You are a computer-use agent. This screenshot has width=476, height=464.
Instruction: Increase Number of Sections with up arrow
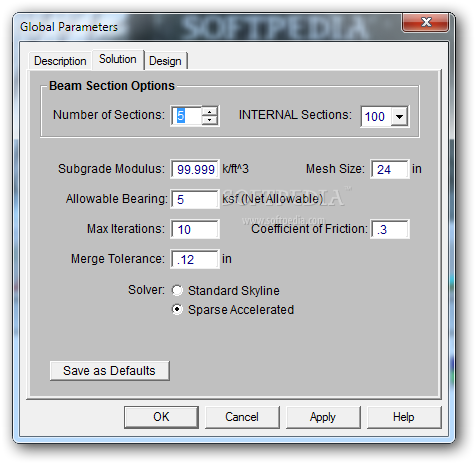(x=210, y=111)
